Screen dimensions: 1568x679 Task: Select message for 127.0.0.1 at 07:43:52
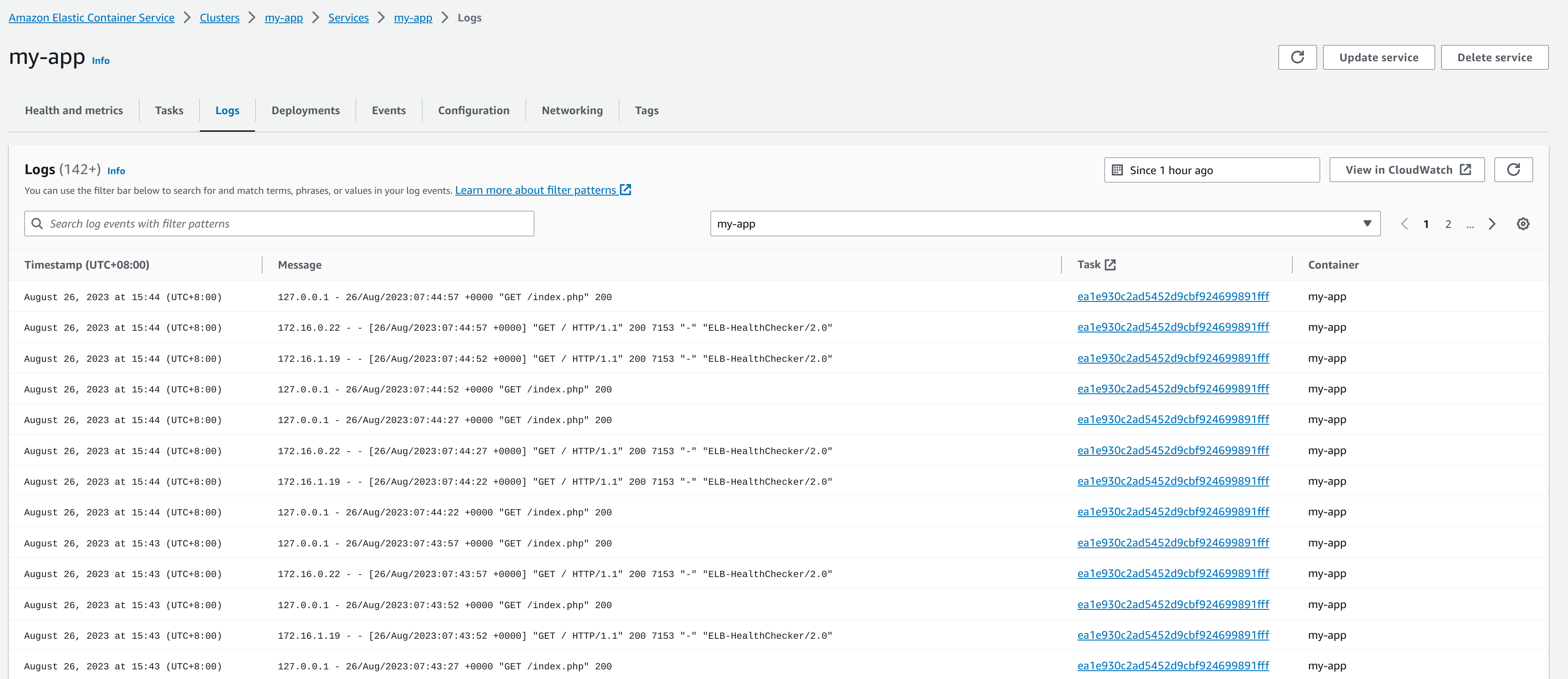tap(444, 605)
